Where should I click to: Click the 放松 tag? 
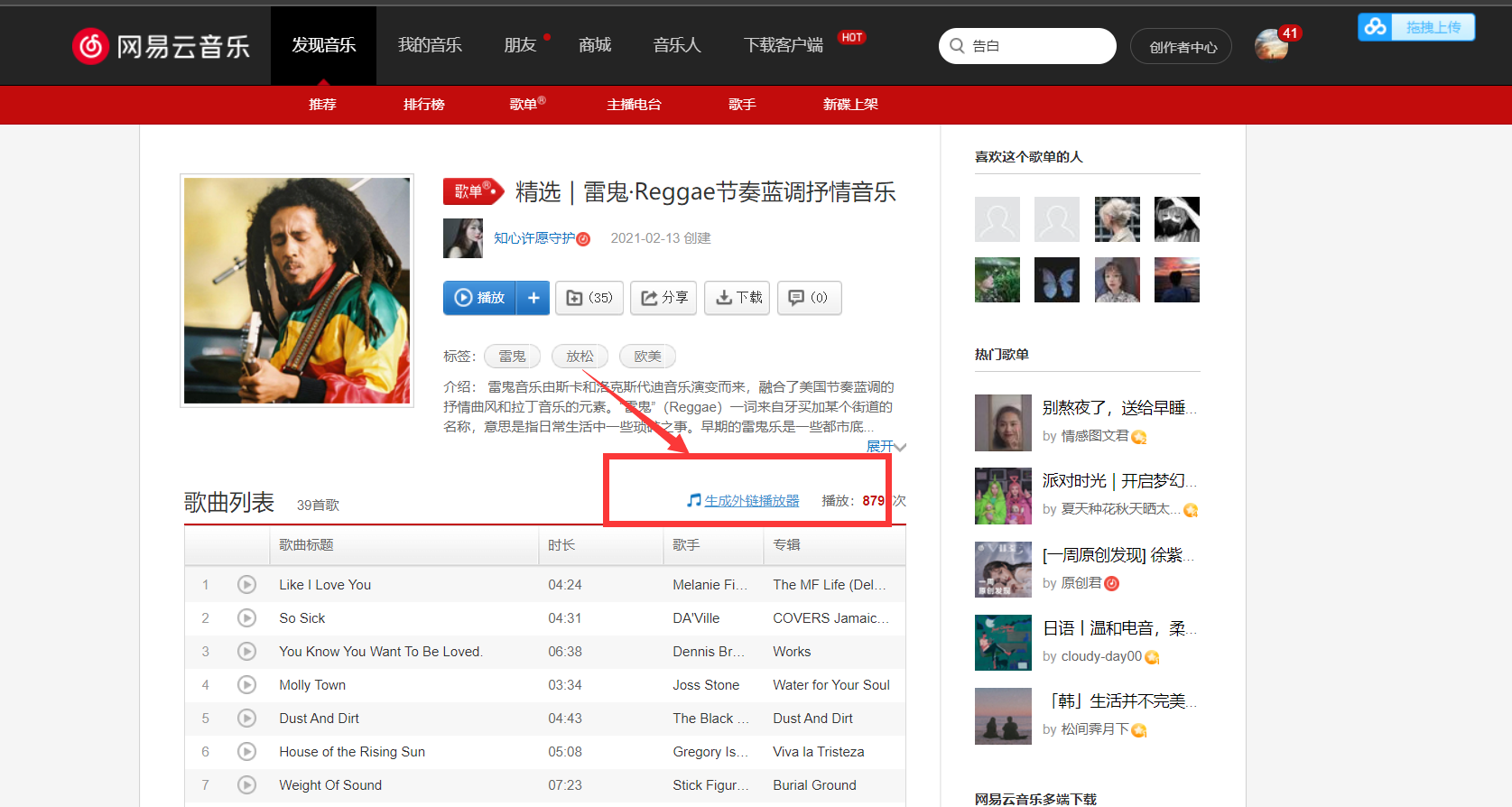point(580,357)
